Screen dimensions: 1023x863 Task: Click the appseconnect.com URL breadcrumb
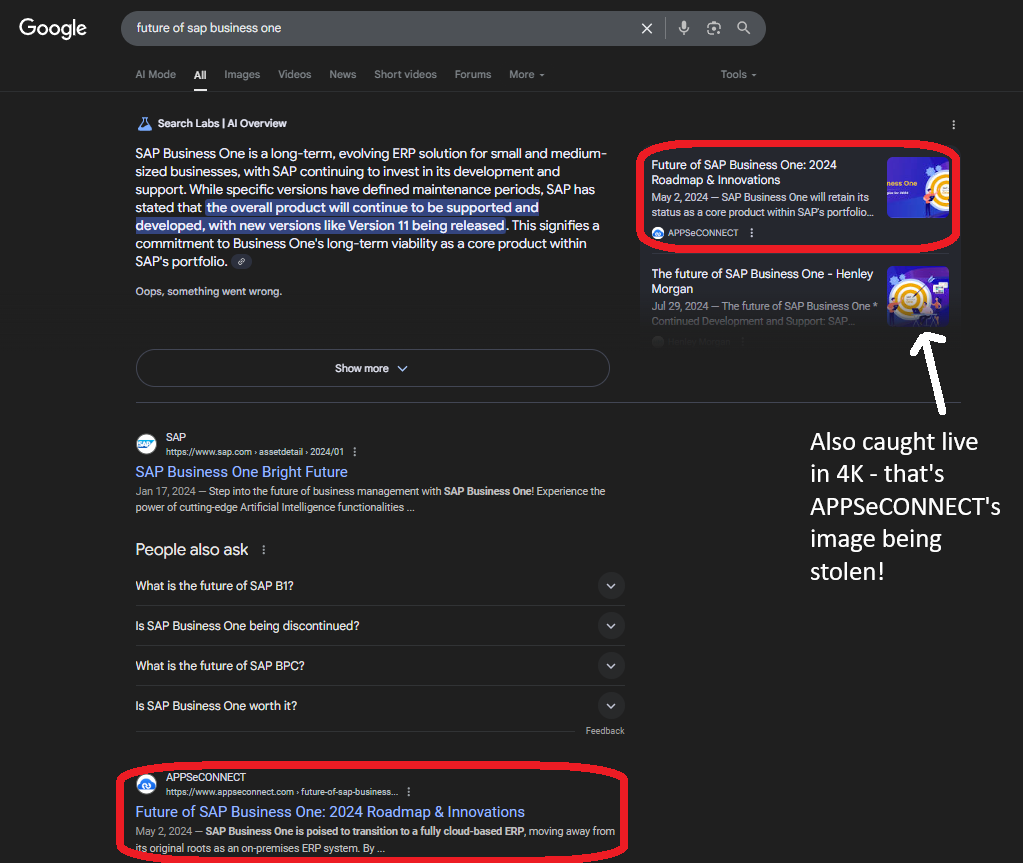(282, 792)
